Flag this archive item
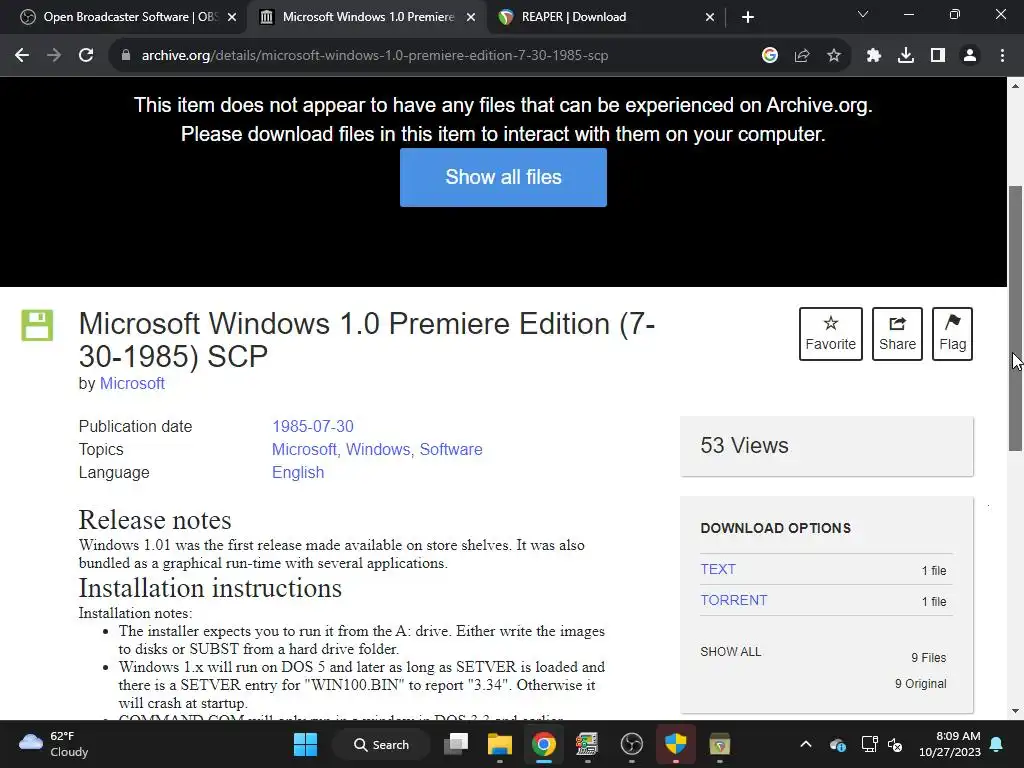The height and width of the screenshot is (768, 1024). tap(952, 334)
